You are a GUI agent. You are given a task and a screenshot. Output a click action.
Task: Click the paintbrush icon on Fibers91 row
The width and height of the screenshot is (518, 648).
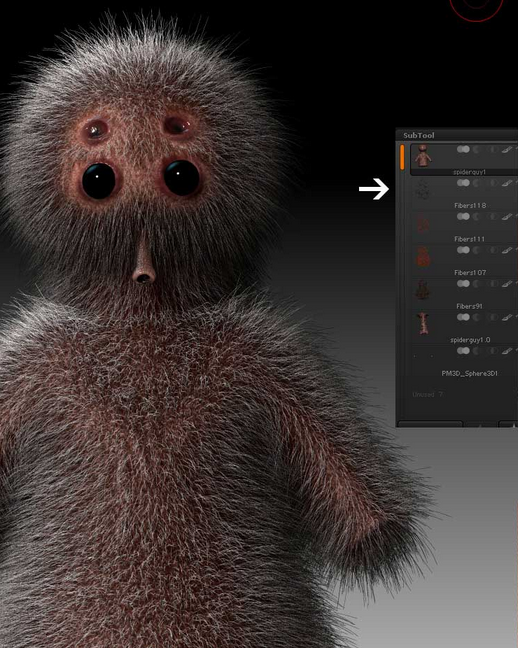pyautogui.click(x=507, y=284)
